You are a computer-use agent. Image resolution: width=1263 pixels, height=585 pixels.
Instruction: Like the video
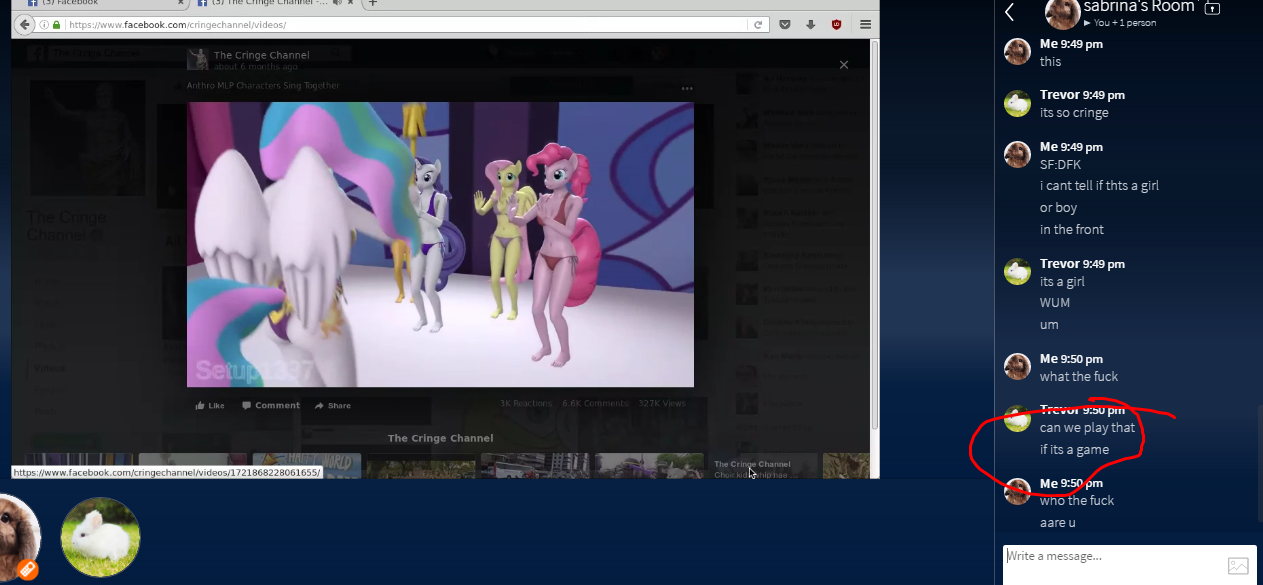[210, 405]
